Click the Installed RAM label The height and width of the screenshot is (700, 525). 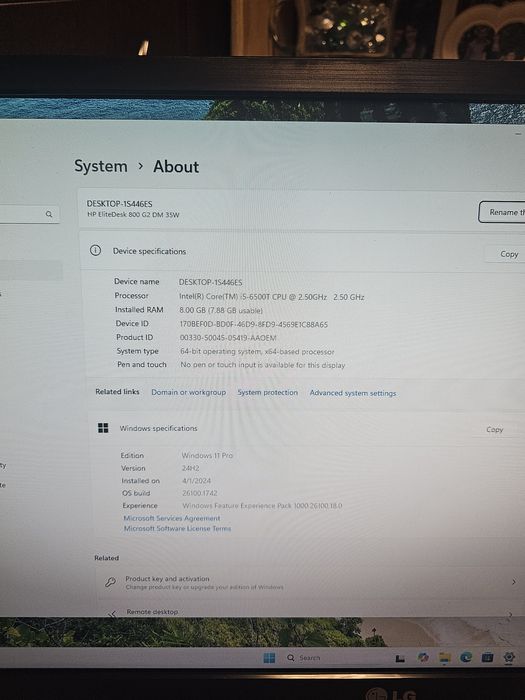click(139, 309)
